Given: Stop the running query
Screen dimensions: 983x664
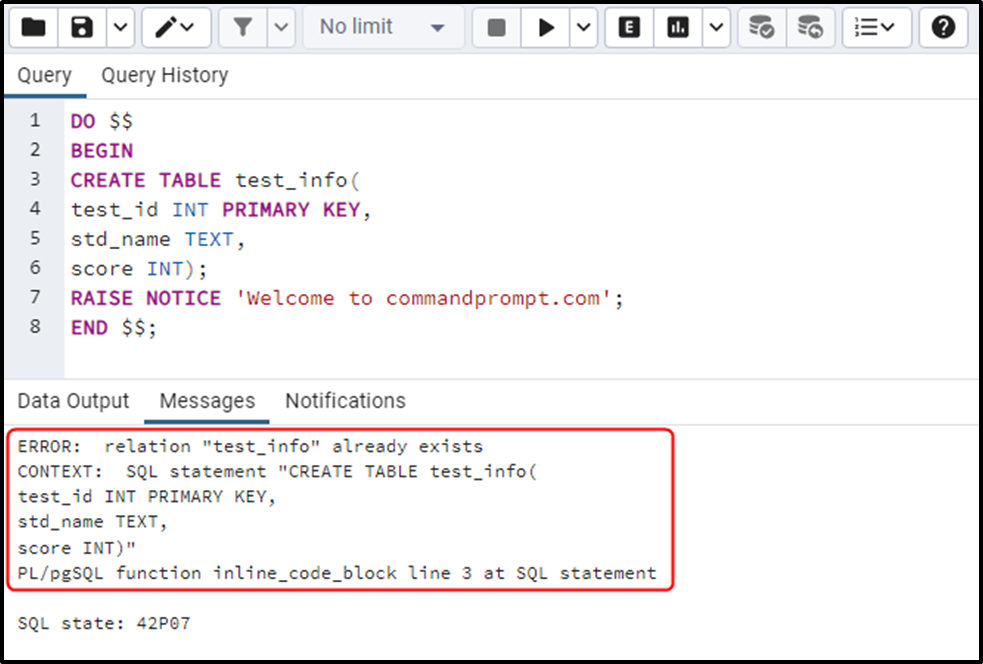Looking at the screenshot, I should click(495, 27).
